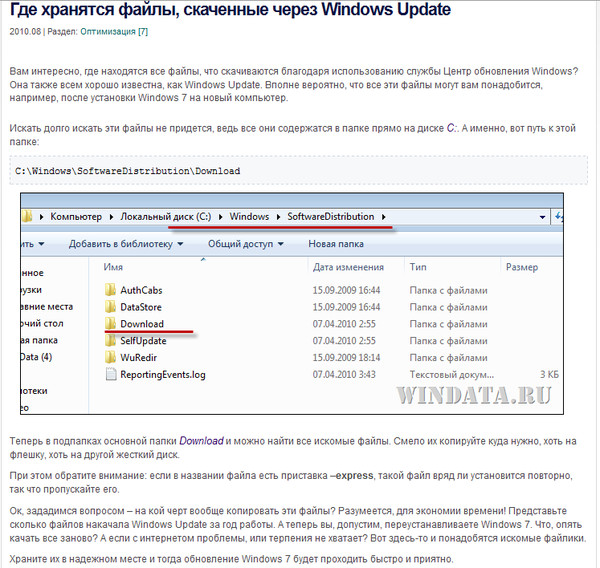Expand arrow before Компьютер breadcrumb
Screen dimensions: 600x568
click(41, 217)
